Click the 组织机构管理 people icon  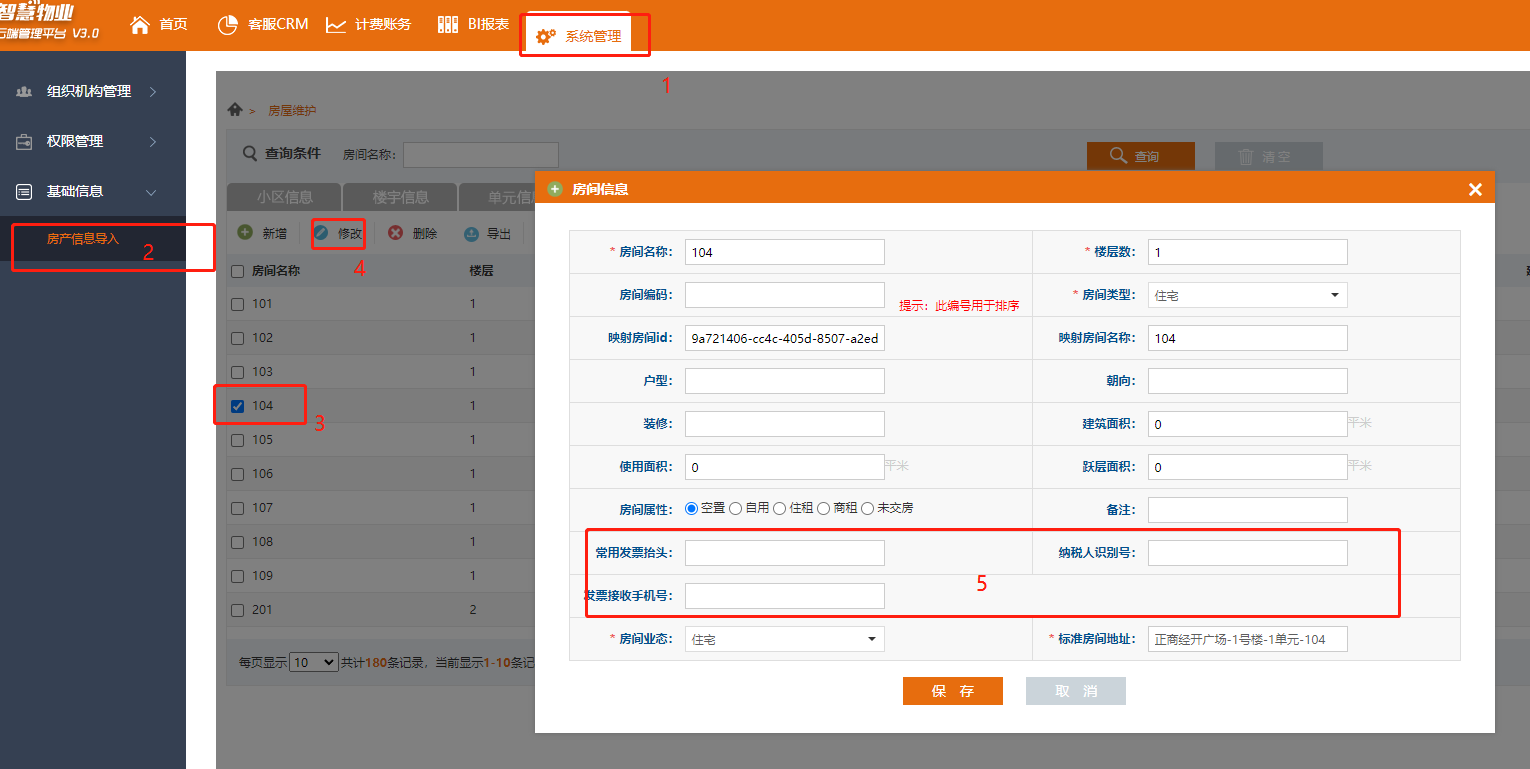click(24, 91)
